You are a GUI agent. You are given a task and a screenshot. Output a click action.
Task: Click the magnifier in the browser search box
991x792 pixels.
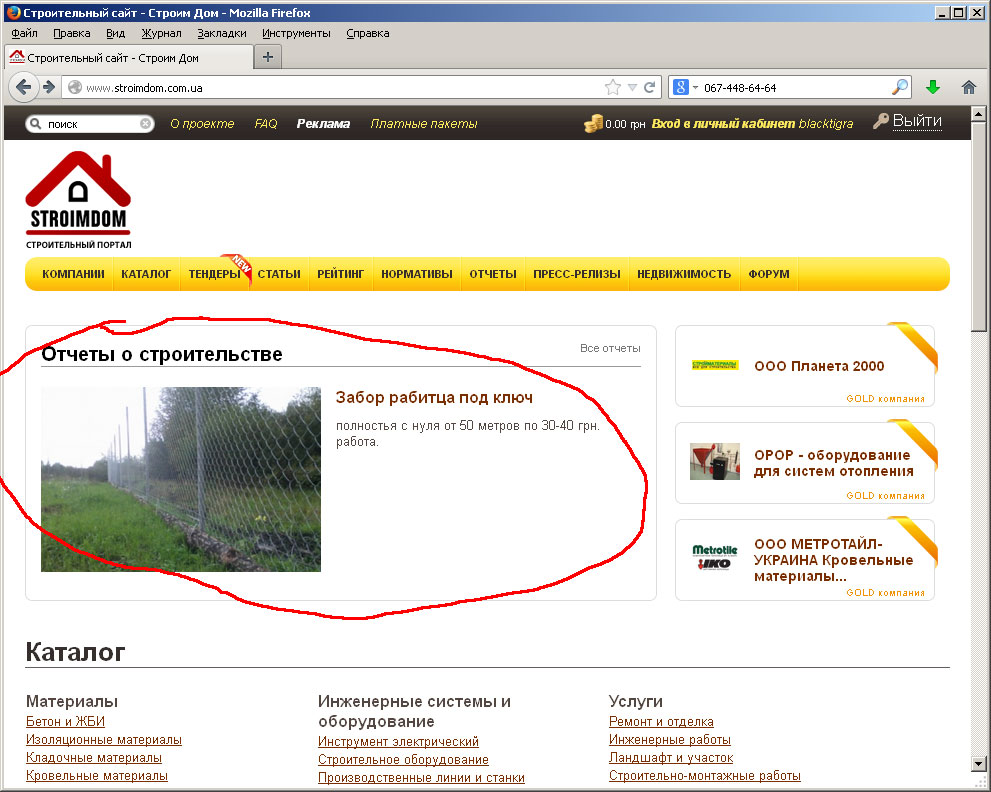pos(900,87)
